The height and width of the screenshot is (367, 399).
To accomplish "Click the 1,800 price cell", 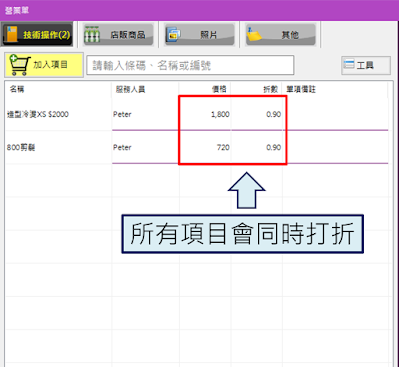I will tap(220, 114).
